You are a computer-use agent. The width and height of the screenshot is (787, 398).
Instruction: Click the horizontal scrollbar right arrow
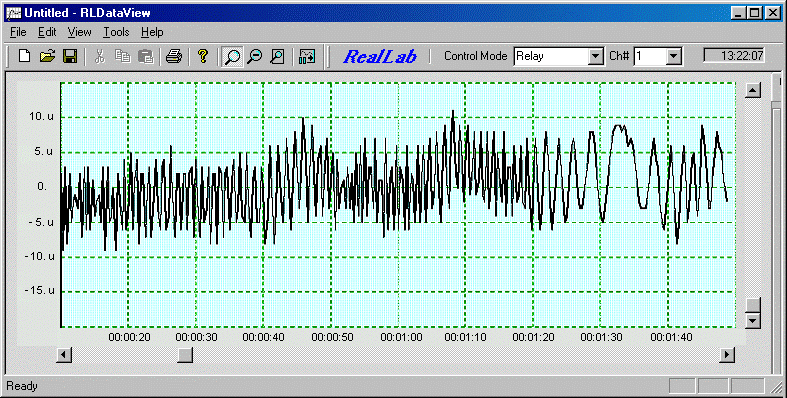(x=727, y=355)
